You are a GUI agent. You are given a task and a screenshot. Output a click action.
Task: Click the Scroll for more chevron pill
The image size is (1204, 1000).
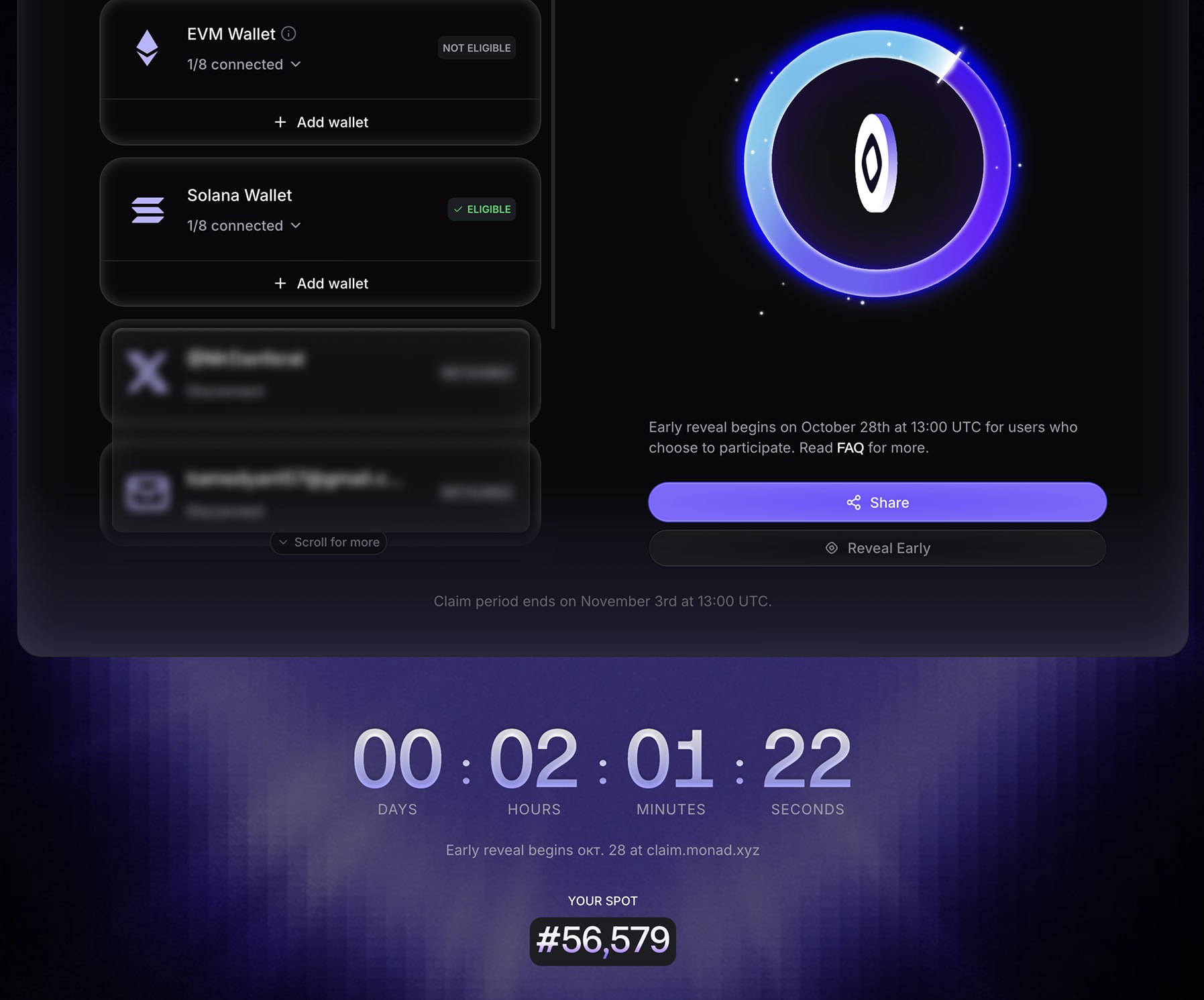click(x=329, y=542)
